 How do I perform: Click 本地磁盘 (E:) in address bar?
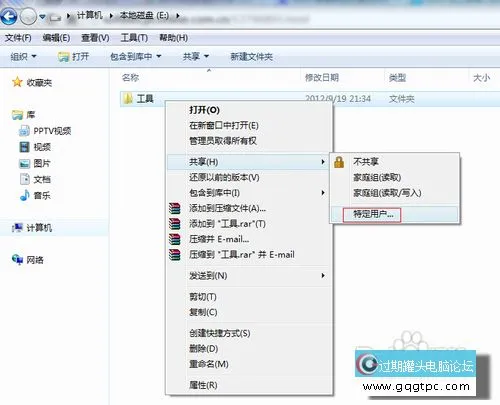click(144, 15)
